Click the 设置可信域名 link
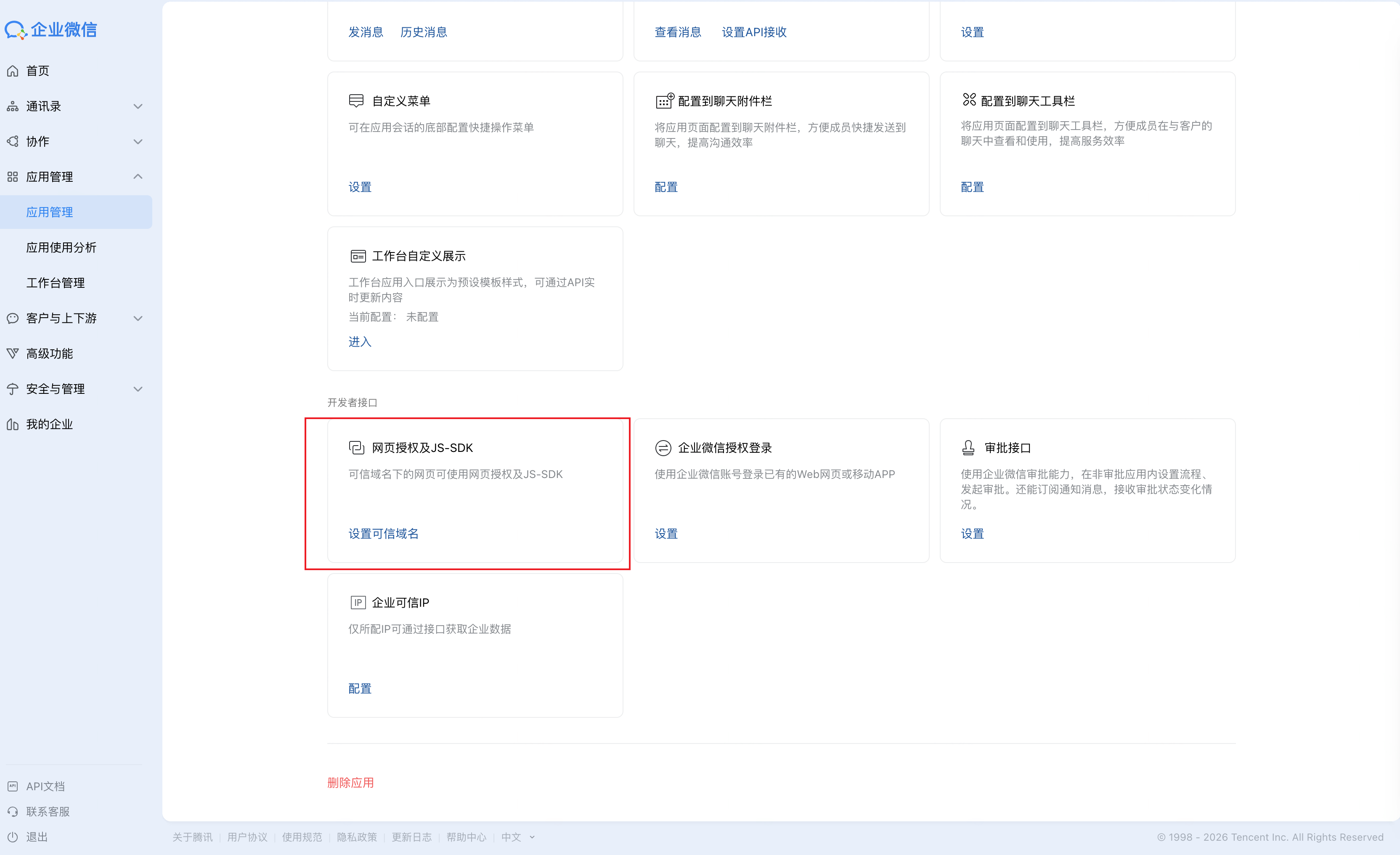This screenshot has height=855, width=1400. click(x=384, y=533)
